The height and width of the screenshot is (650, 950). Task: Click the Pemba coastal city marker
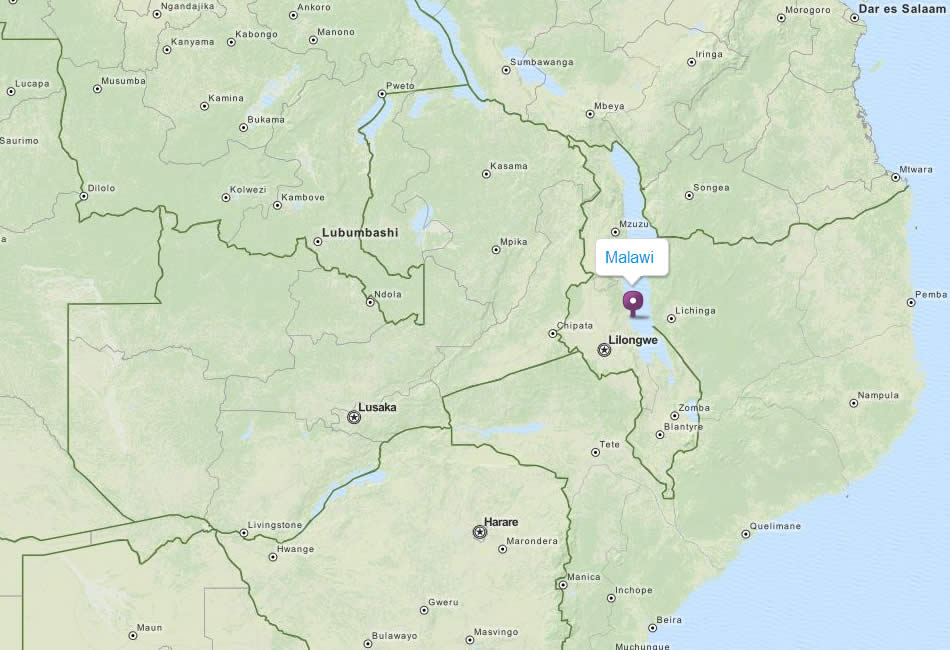[x=911, y=302]
